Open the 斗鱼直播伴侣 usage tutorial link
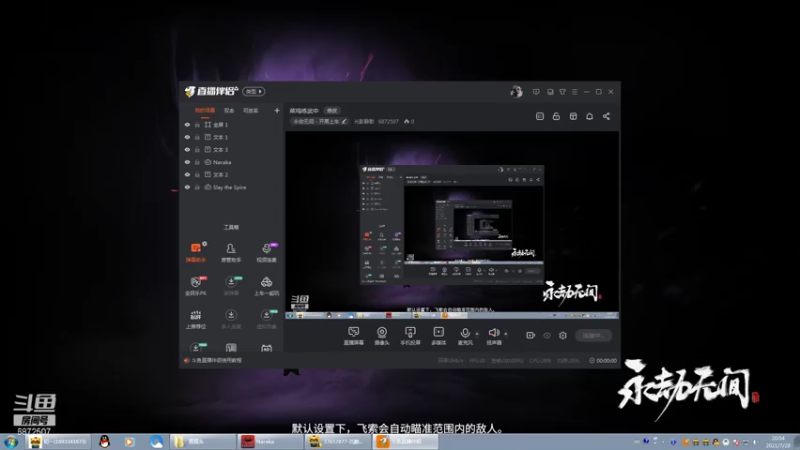This screenshot has width=800, height=450. coord(216,360)
